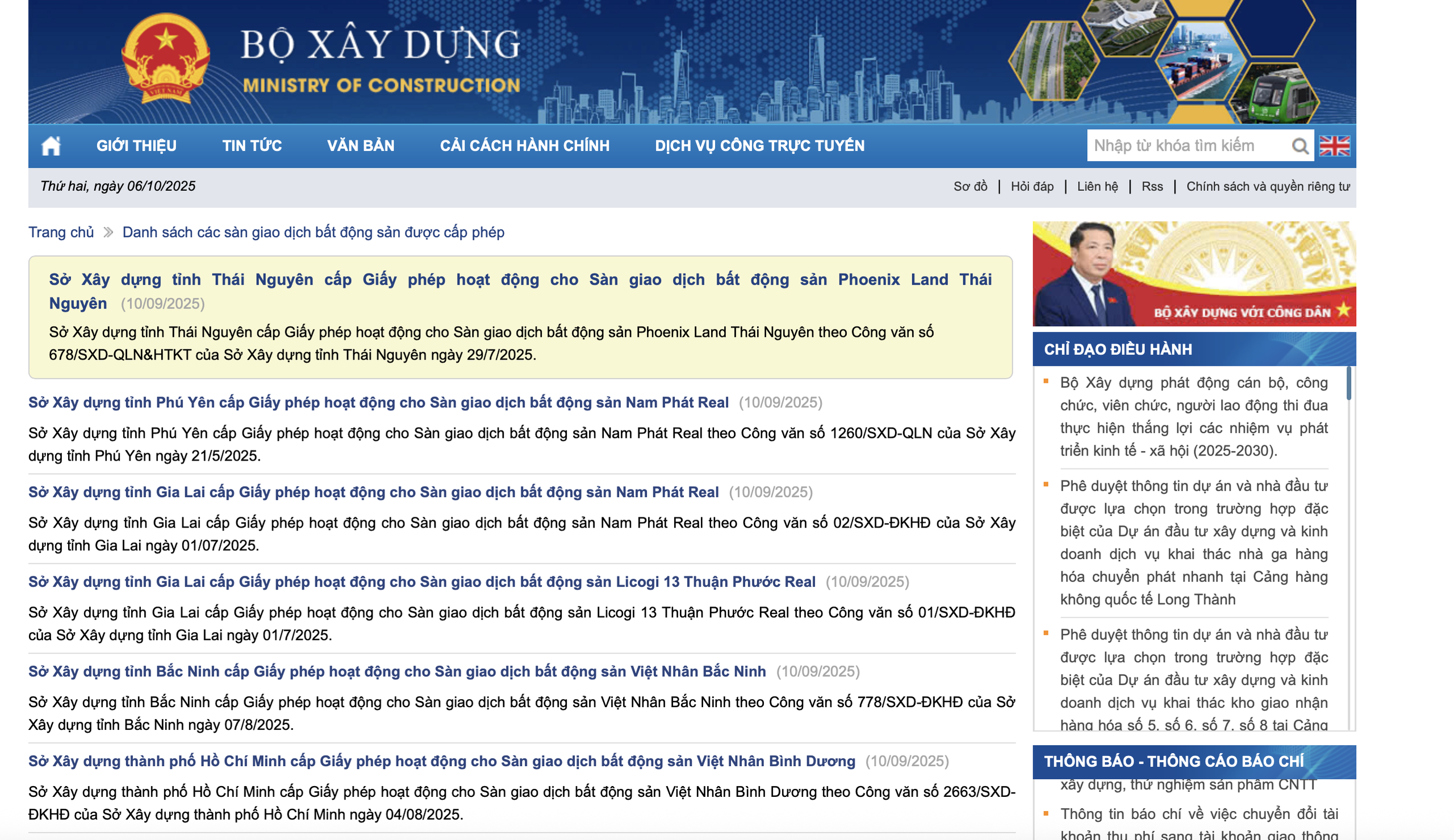The width and height of the screenshot is (1454, 840).
Task: Click the home icon in navigation bar
Action: [x=51, y=145]
